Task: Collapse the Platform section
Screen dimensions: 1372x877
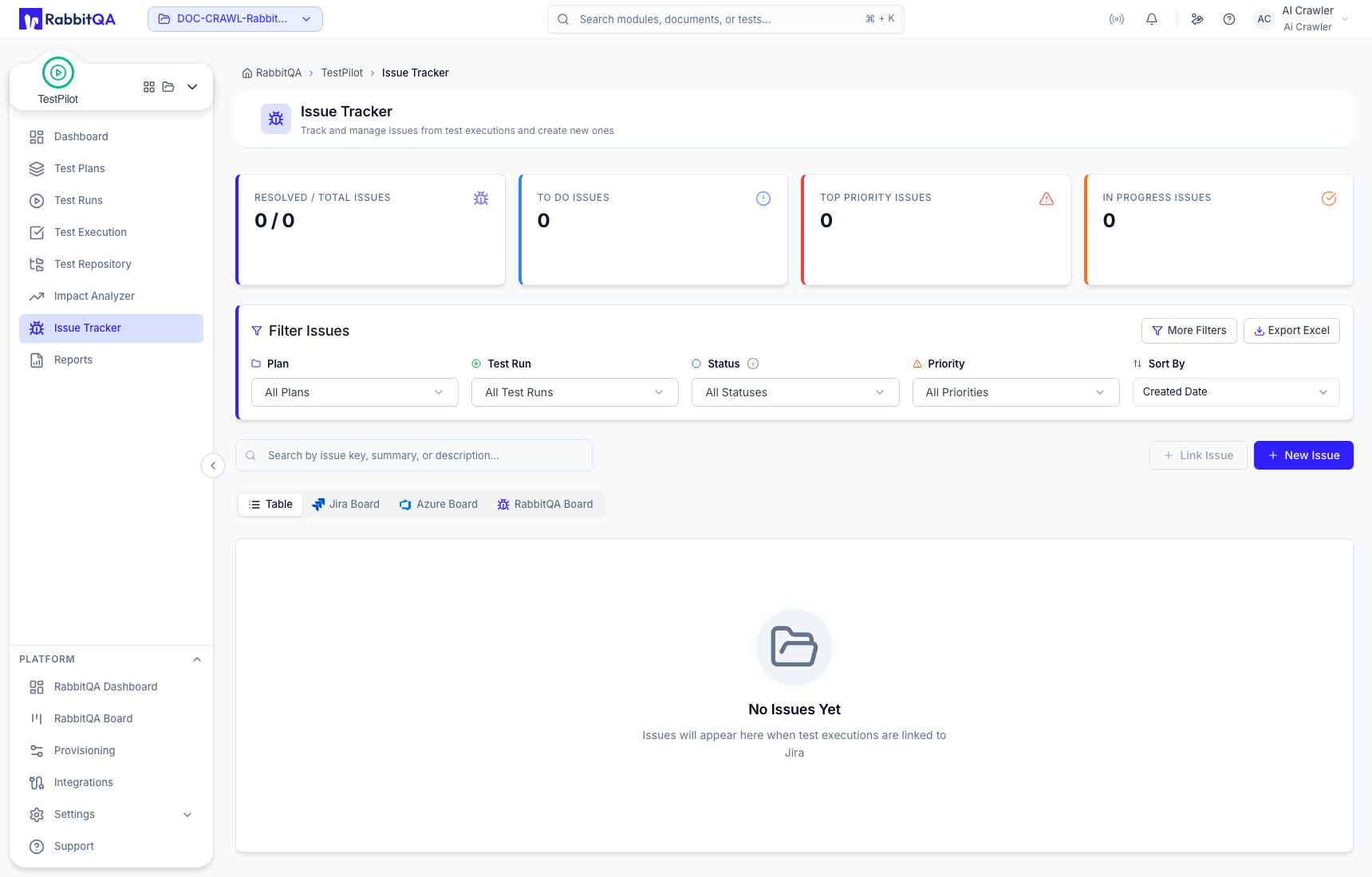Action: [x=197, y=659]
